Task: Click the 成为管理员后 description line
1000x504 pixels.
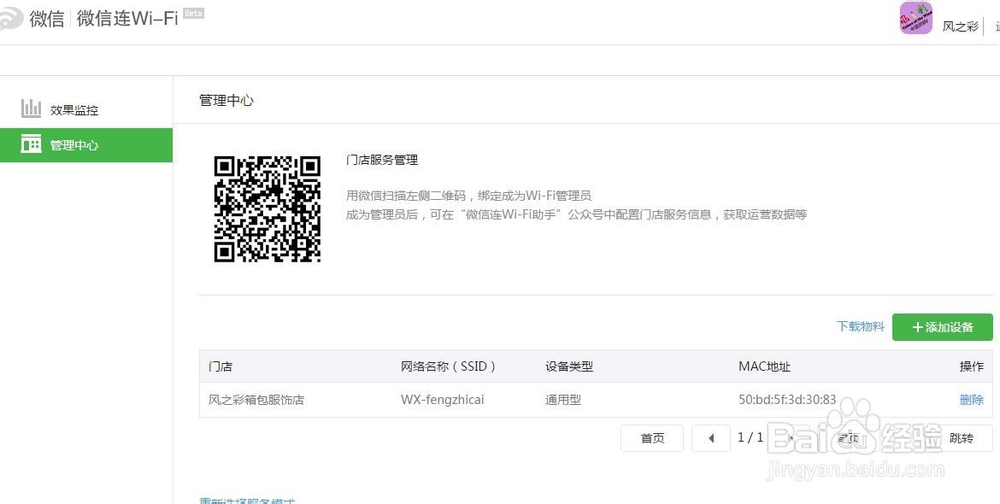Action: (x=576, y=215)
